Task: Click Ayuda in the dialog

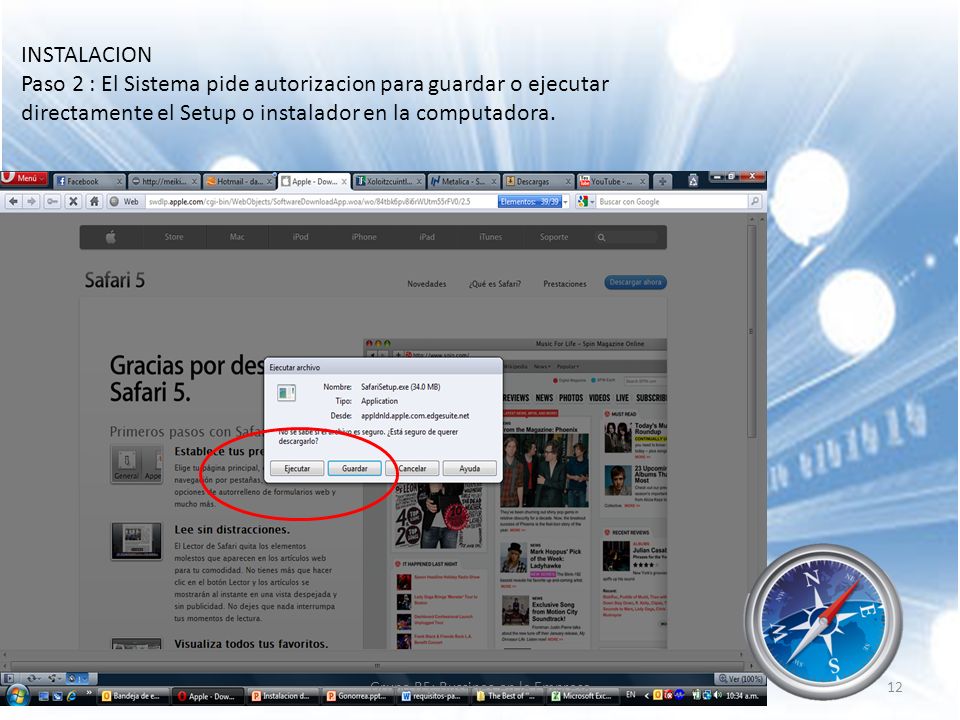Action: [x=470, y=468]
